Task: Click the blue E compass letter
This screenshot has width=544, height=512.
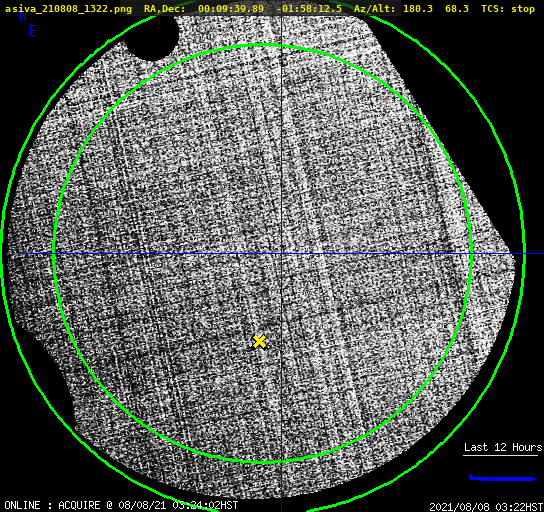Action: pyautogui.click(x=33, y=31)
